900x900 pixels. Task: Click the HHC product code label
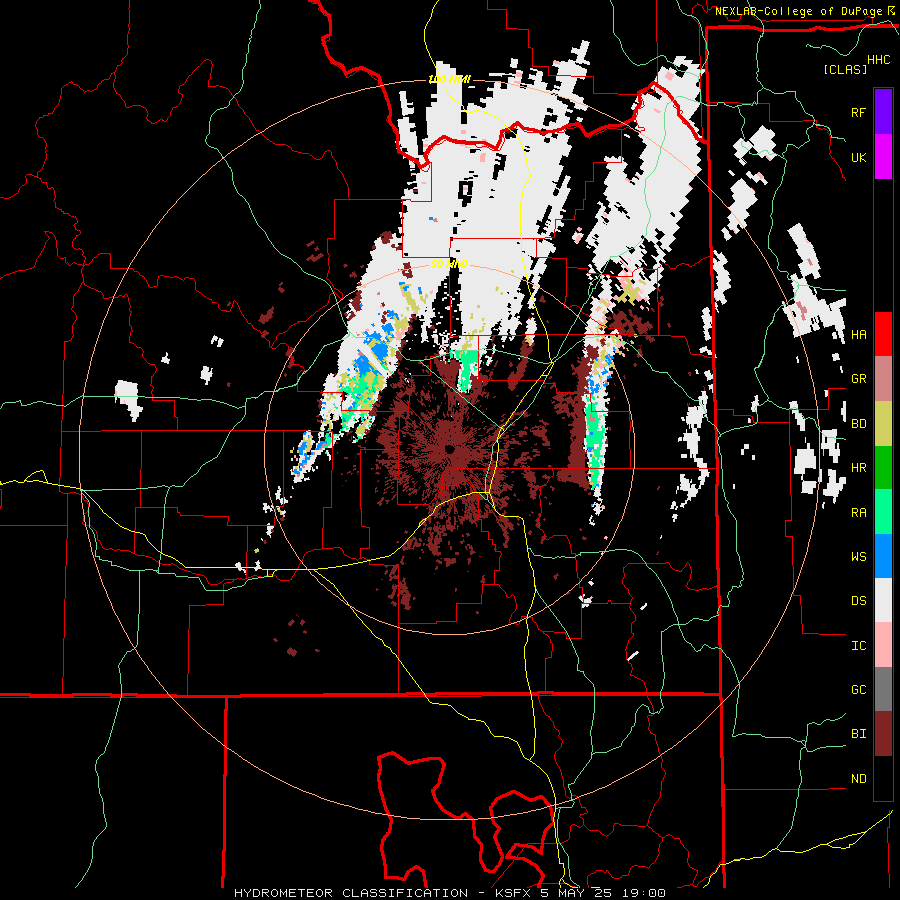tap(878, 60)
